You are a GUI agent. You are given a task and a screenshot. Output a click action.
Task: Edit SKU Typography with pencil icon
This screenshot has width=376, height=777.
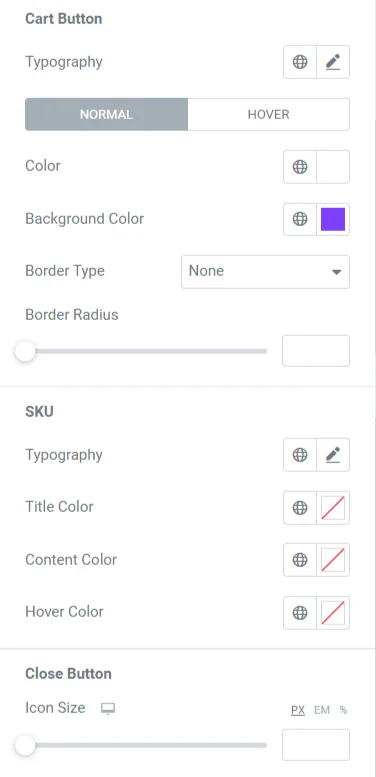click(333, 455)
